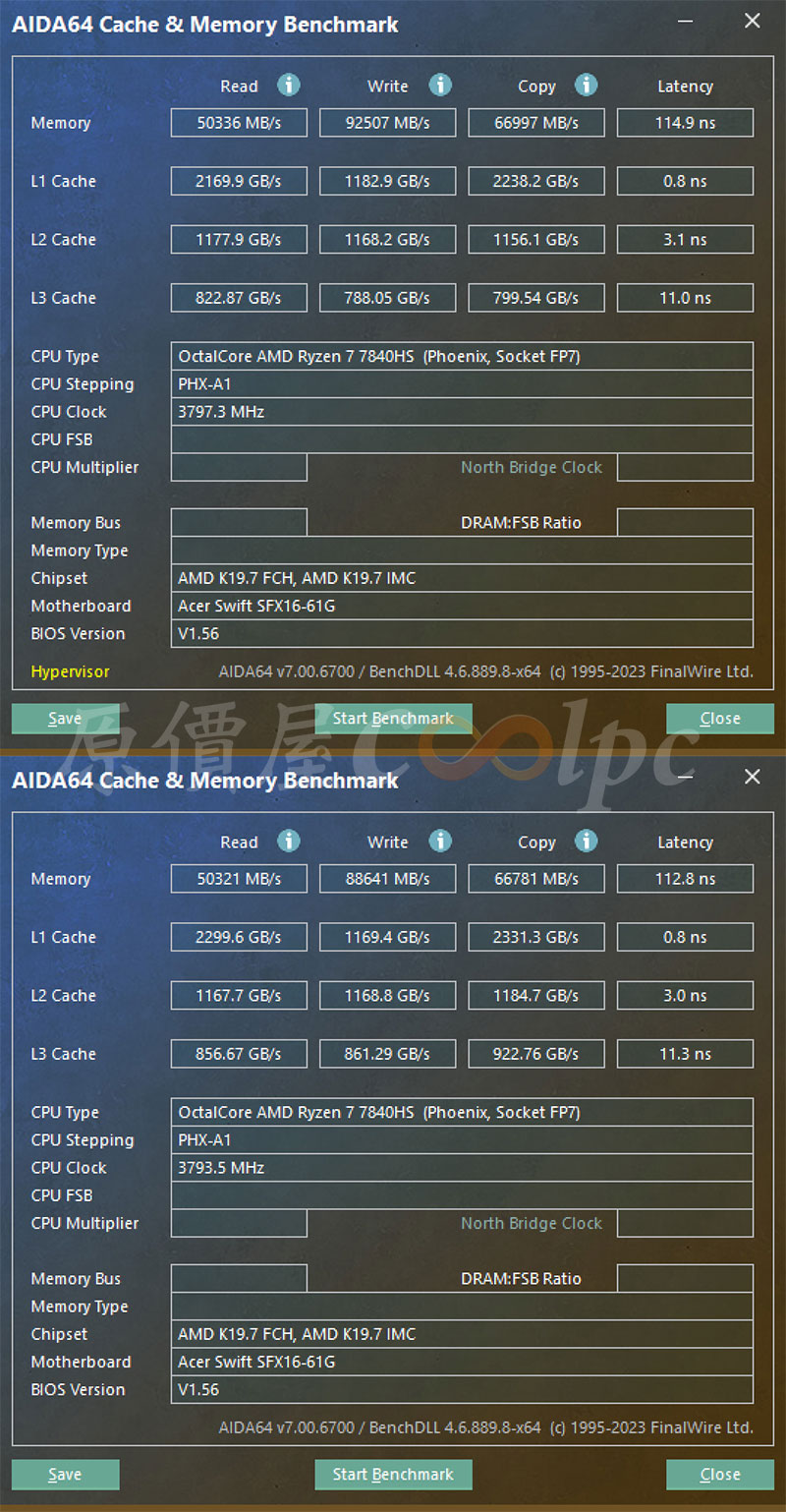Click the Write info icon in upper window

click(x=440, y=86)
